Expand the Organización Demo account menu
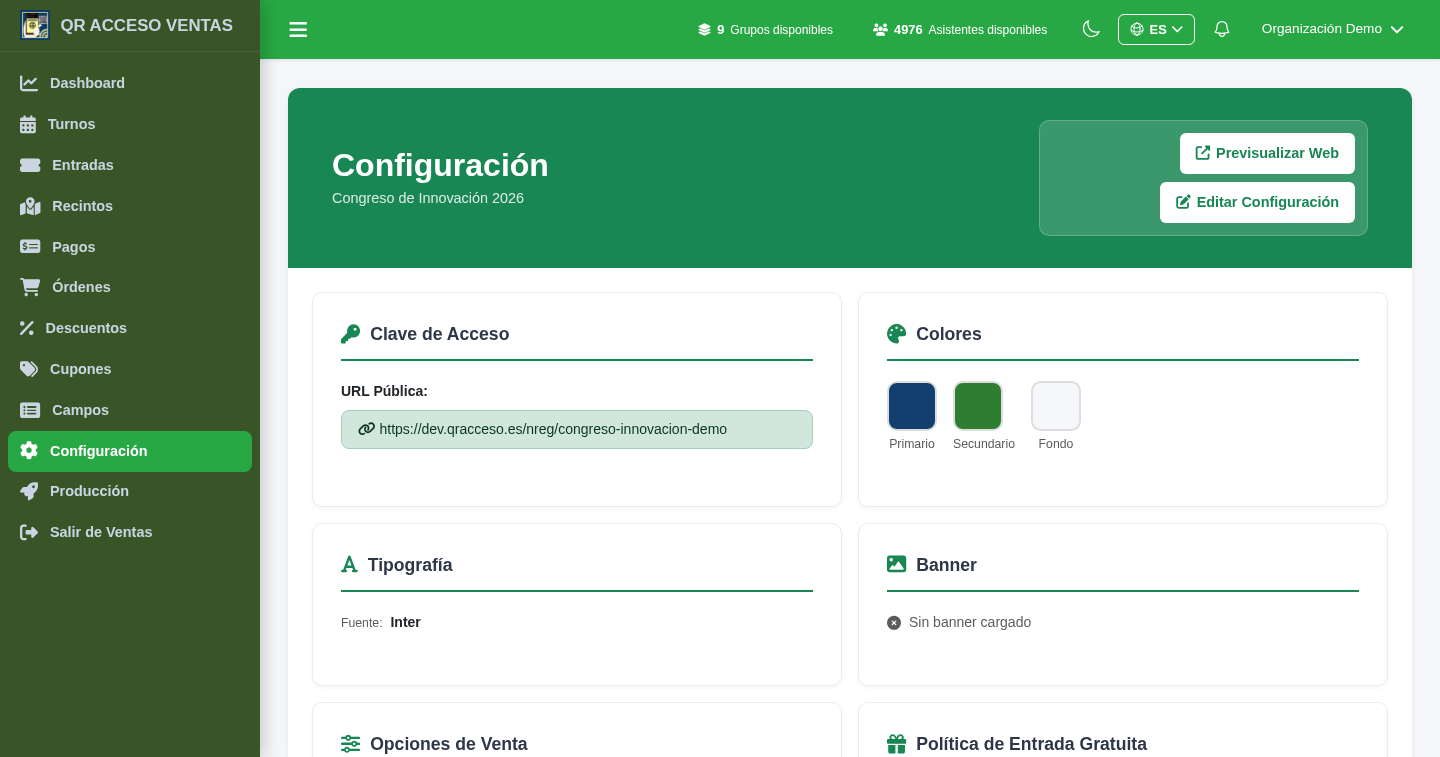Screen dimensions: 1440x757 point(1332,29)
